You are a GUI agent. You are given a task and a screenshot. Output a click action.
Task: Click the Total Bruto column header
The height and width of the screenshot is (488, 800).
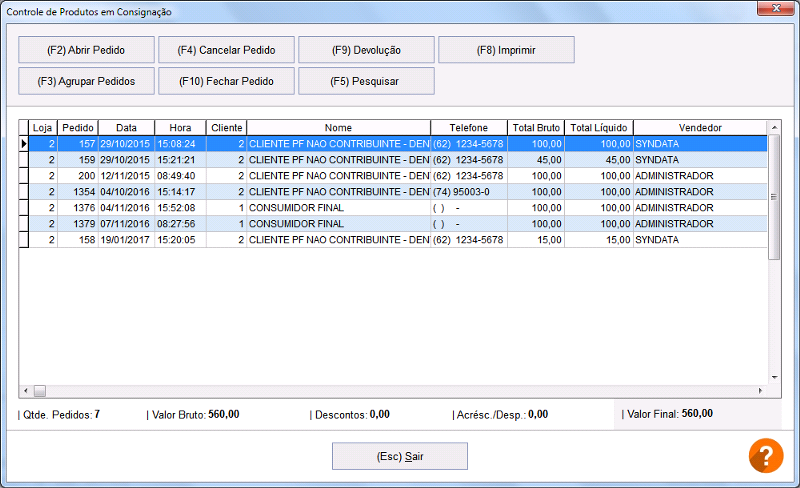point(536,128)
